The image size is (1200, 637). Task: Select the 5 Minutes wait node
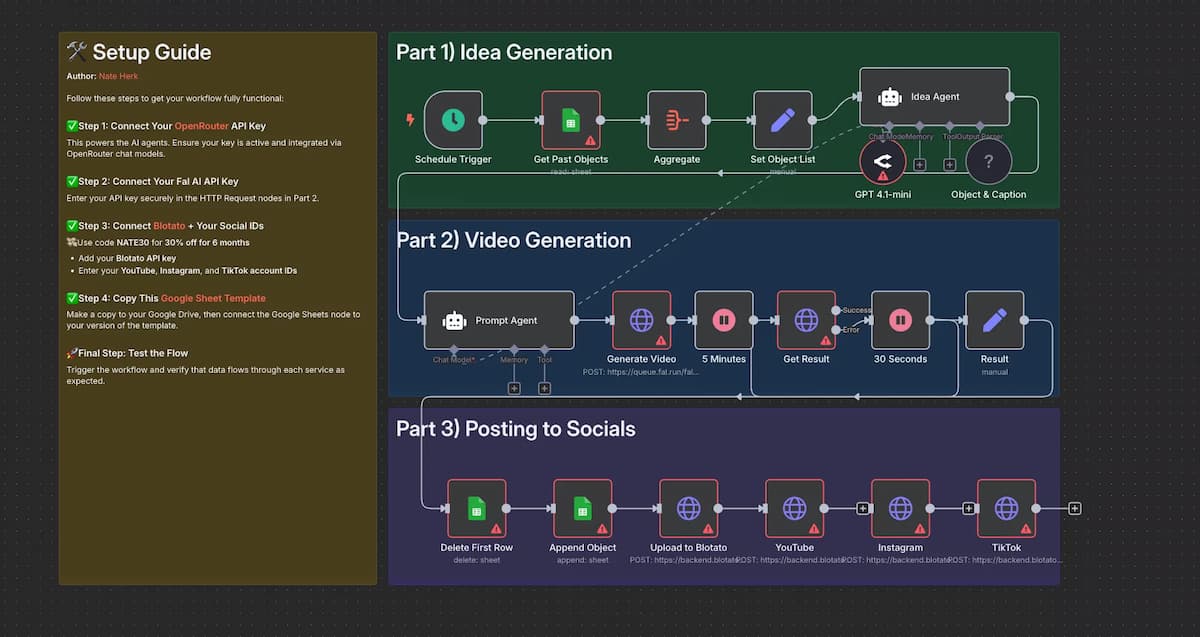723,320
